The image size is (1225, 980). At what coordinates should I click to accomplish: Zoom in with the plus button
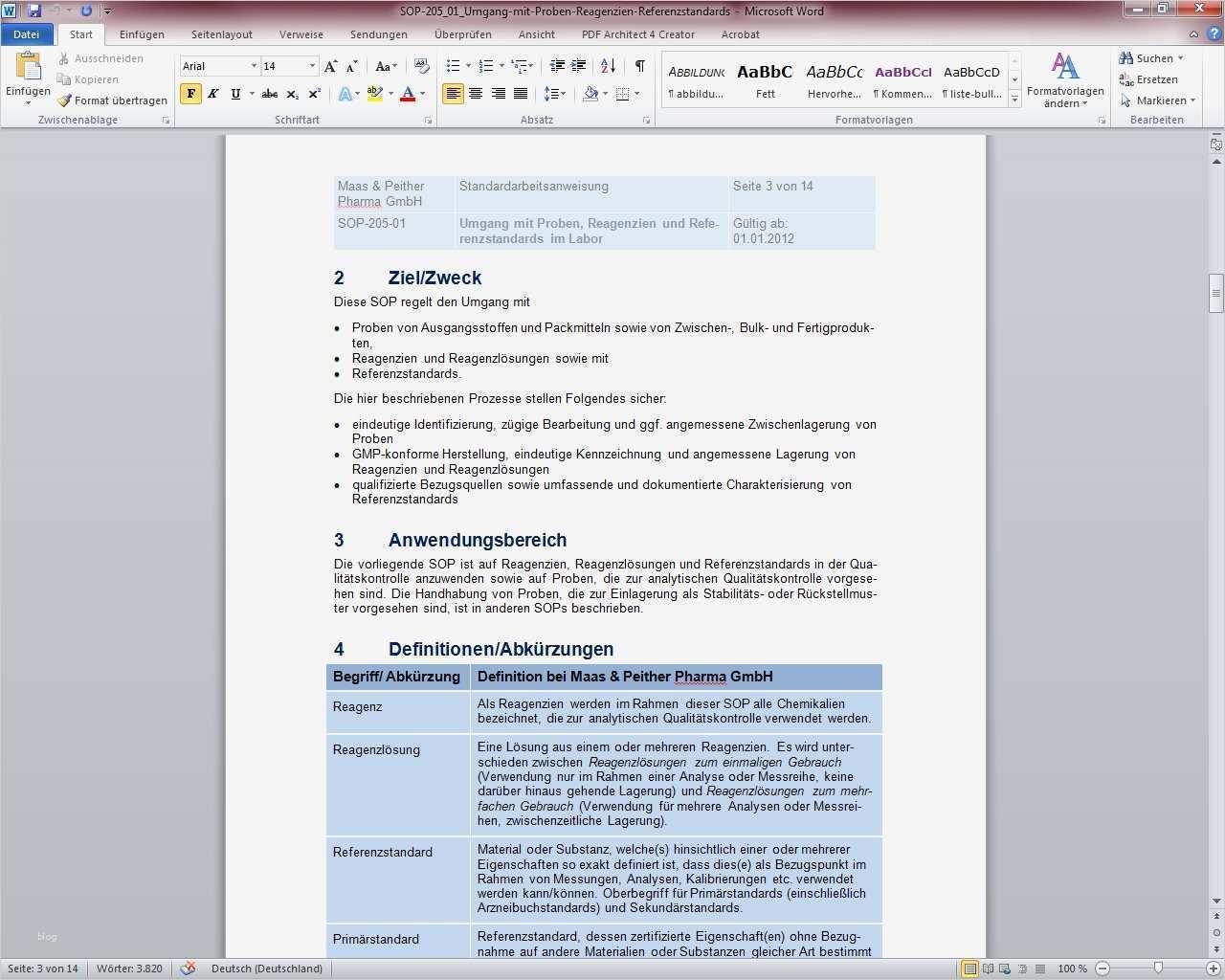pyautogui.click(x=1214, y=969)
